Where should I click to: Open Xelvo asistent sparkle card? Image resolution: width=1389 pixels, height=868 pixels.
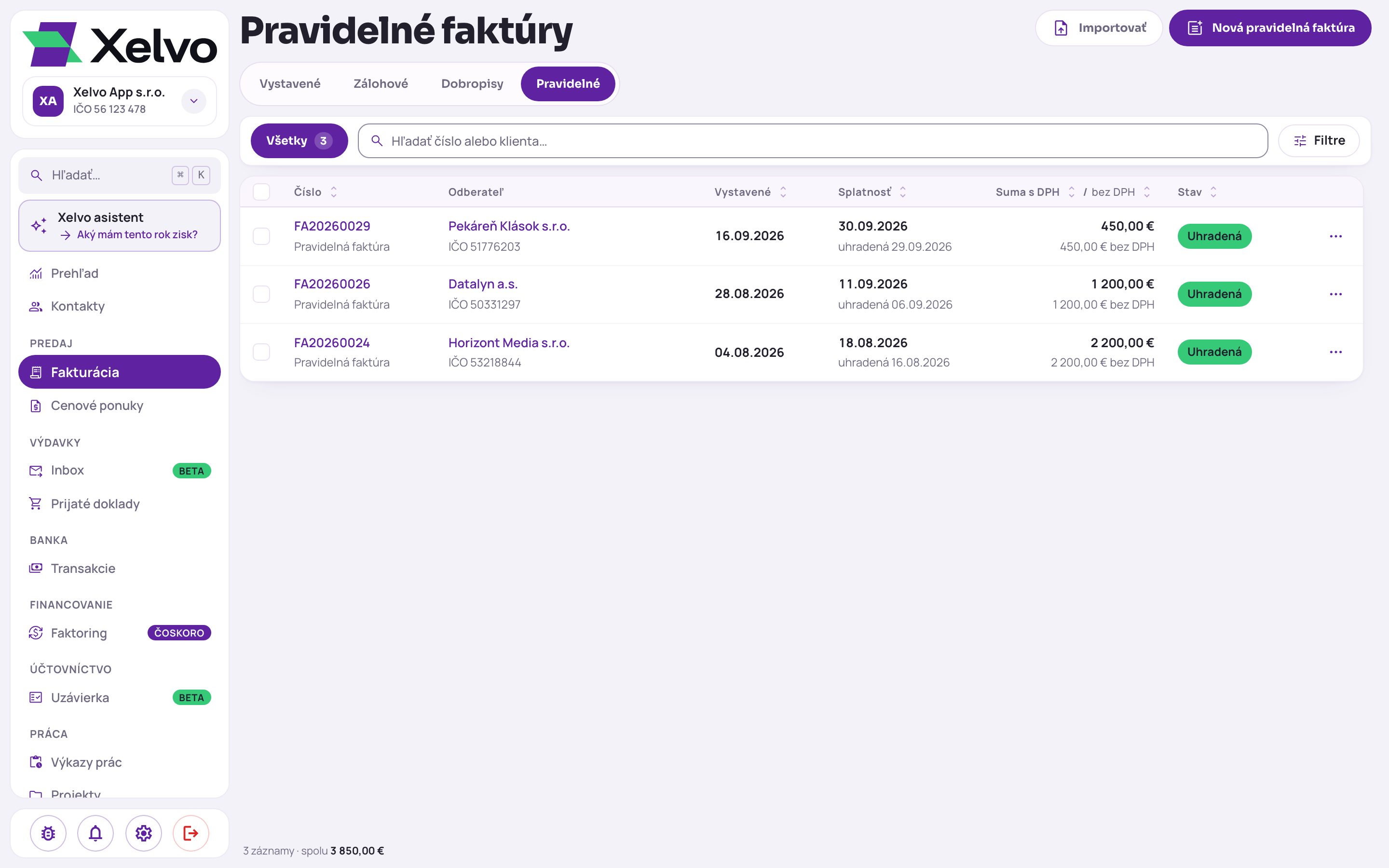point(120,226)
